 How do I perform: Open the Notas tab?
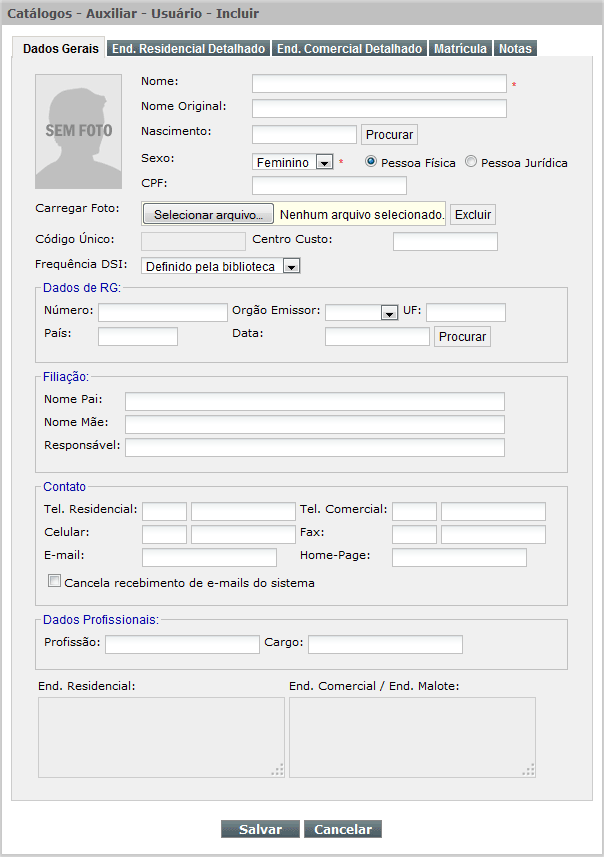(x=515, y=48)
